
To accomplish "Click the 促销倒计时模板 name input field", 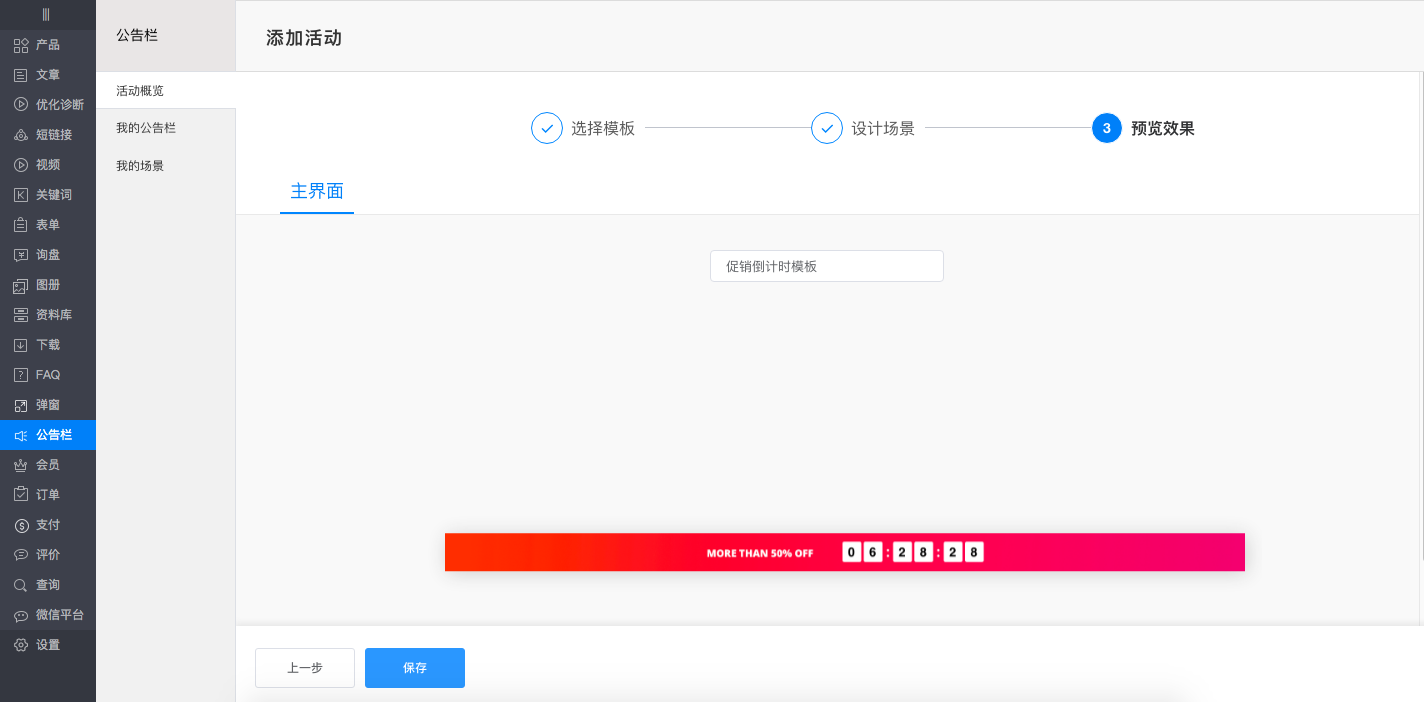I will (x=826, y=265).
